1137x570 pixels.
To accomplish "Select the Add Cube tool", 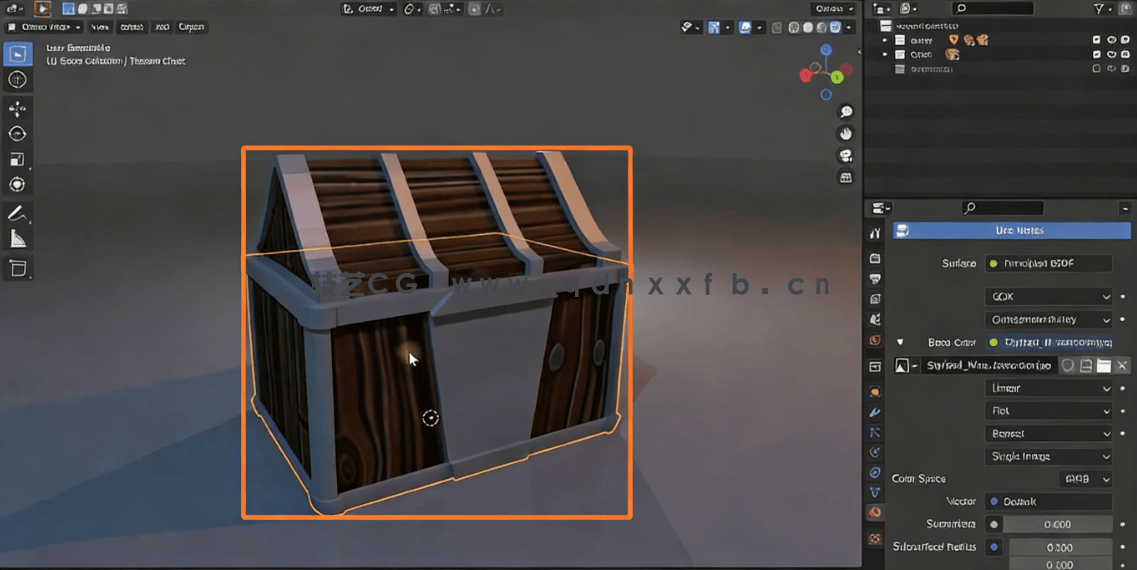I will click(18, 268).
